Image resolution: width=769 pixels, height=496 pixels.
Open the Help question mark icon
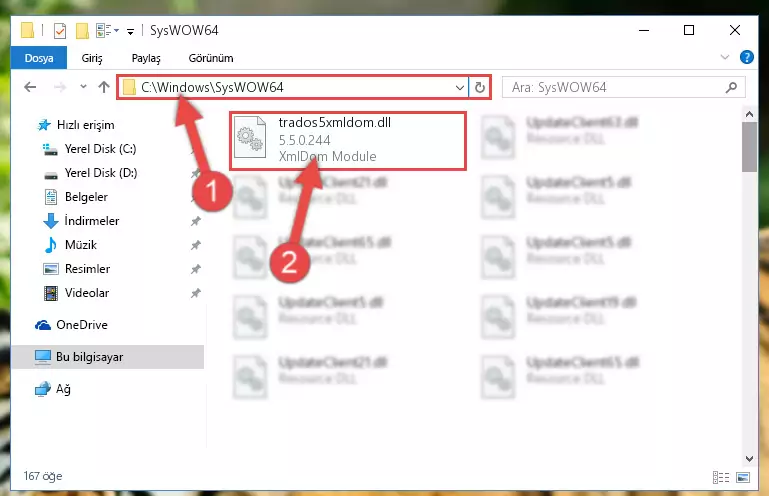pyautogui.click(x=746, y=57)
